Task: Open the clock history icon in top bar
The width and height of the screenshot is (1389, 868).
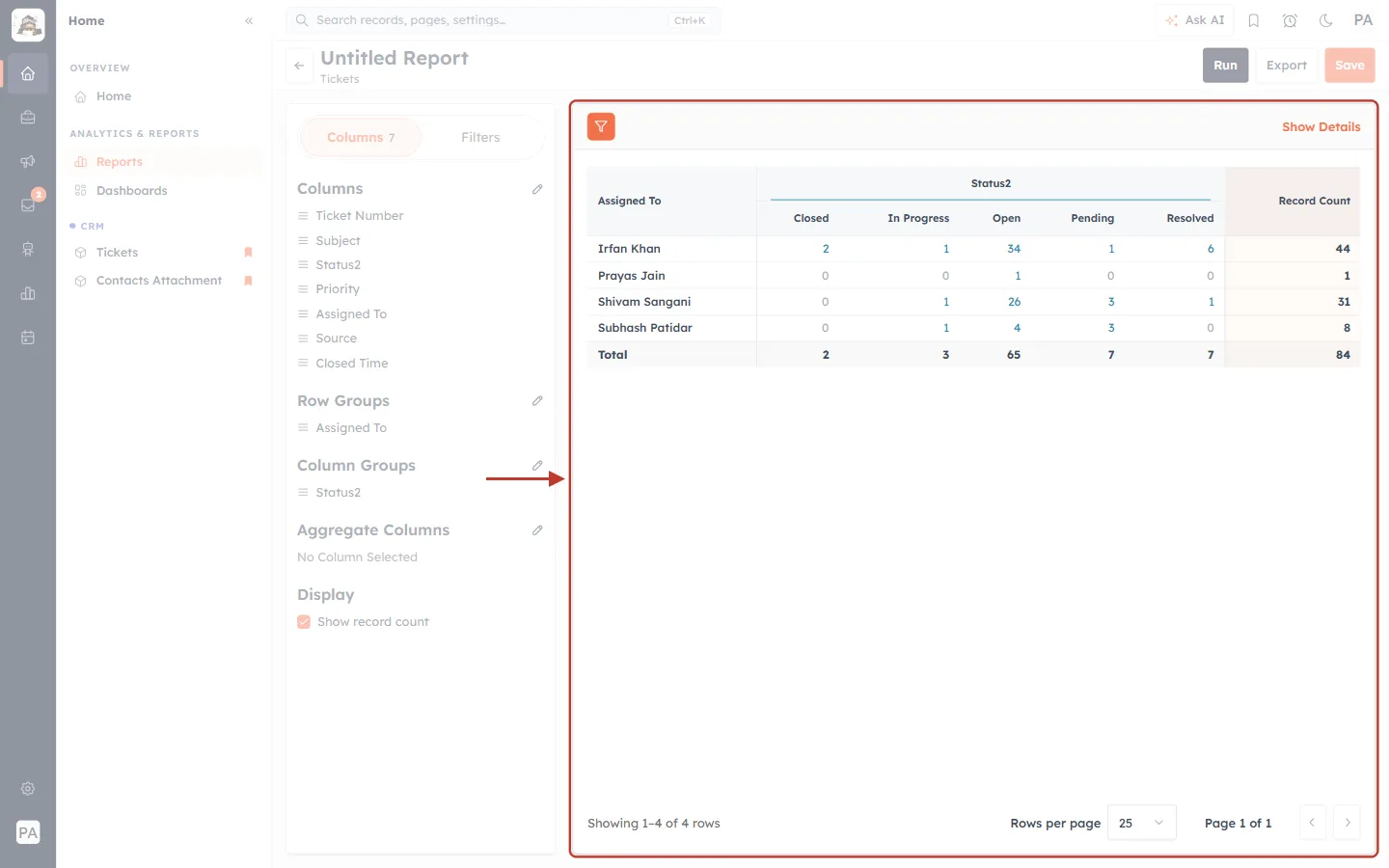Action: click(1290, 20)
